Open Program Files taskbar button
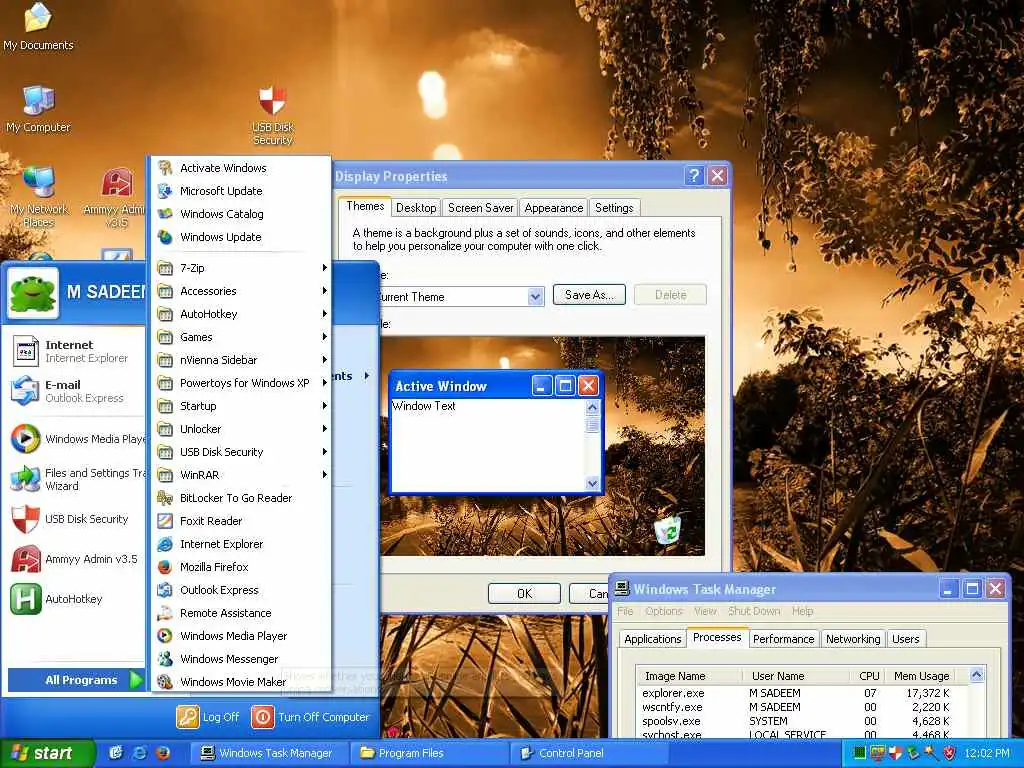1024x768 pixels. (430, 753)
